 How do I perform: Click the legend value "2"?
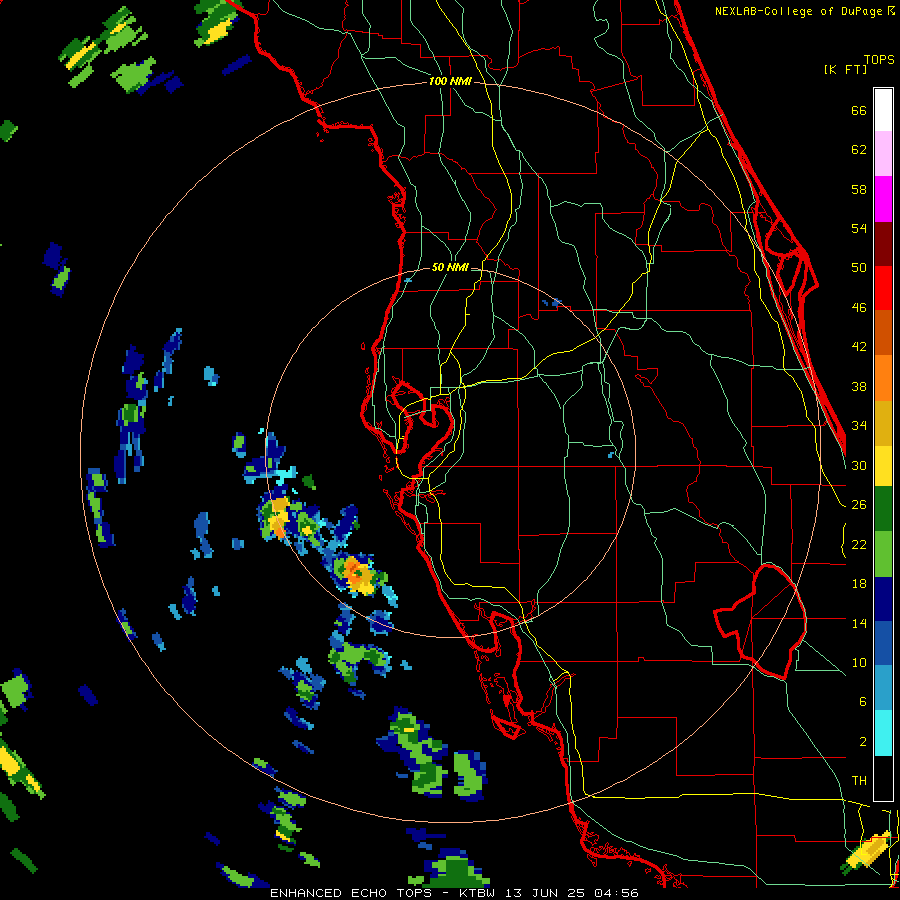pyautogui.click(x=863, y=741)
